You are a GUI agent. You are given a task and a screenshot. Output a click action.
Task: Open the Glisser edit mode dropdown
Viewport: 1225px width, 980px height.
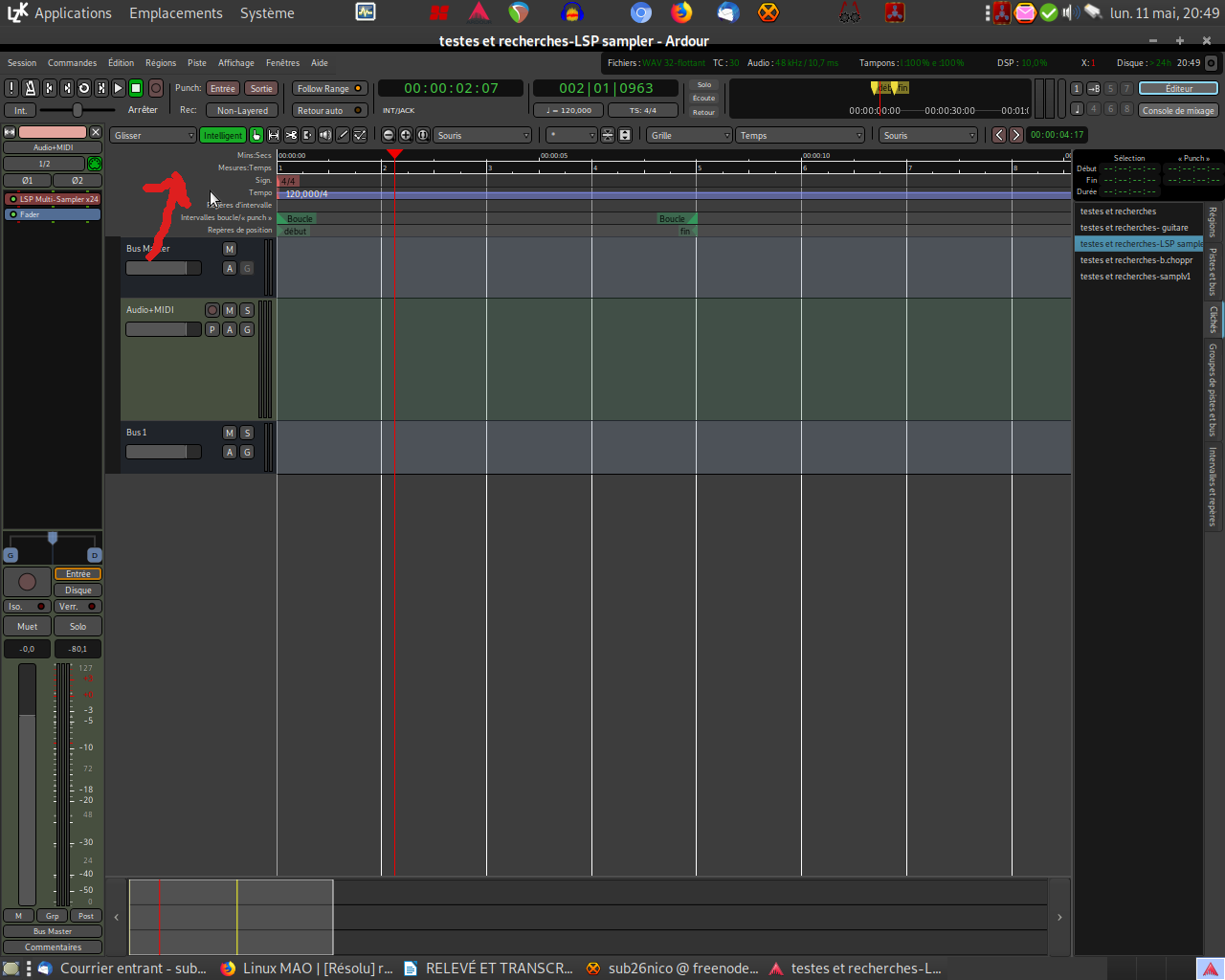point(153,135)
